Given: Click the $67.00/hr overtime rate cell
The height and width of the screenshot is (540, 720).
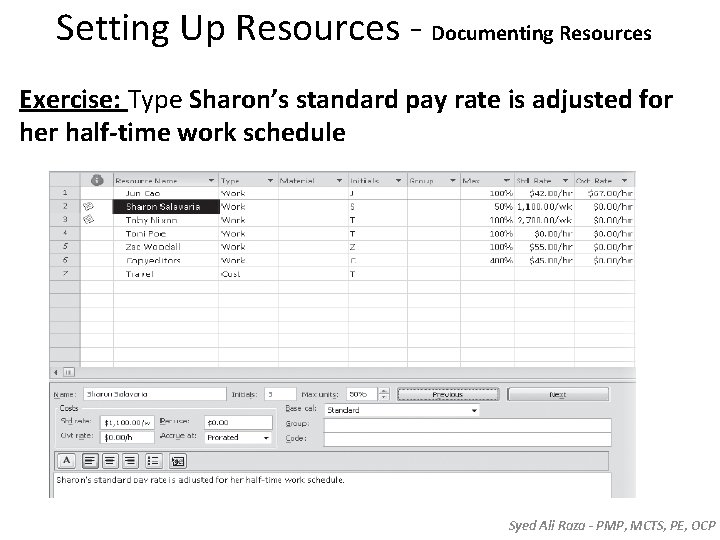Looking at the screenshot, I should coord(604,193).
